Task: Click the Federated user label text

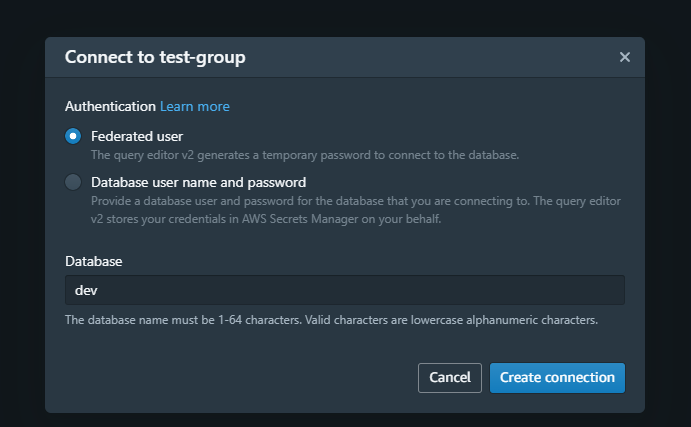Action: [137, 136]
